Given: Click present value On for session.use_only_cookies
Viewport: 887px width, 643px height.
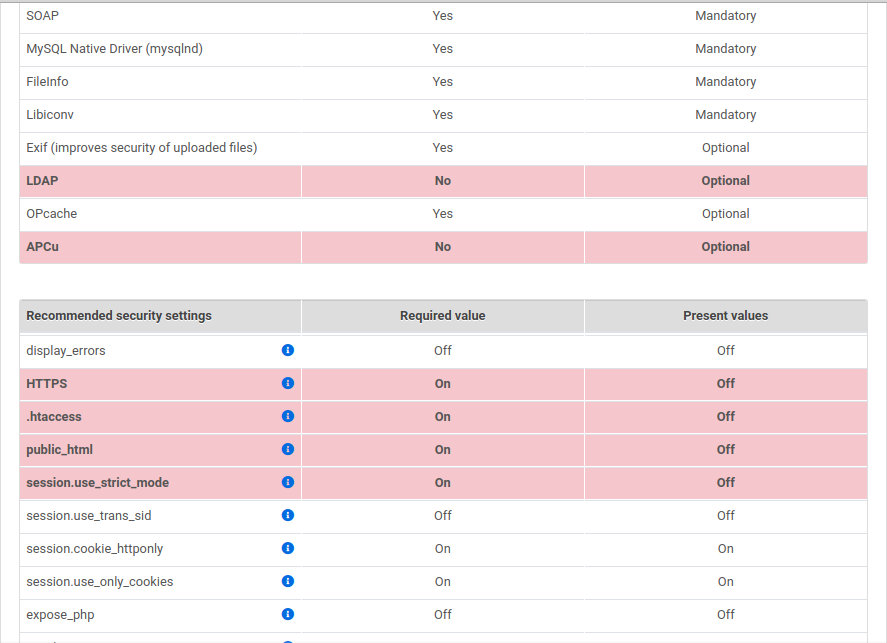Looking at the screenshot, I should tap(726, 581).
